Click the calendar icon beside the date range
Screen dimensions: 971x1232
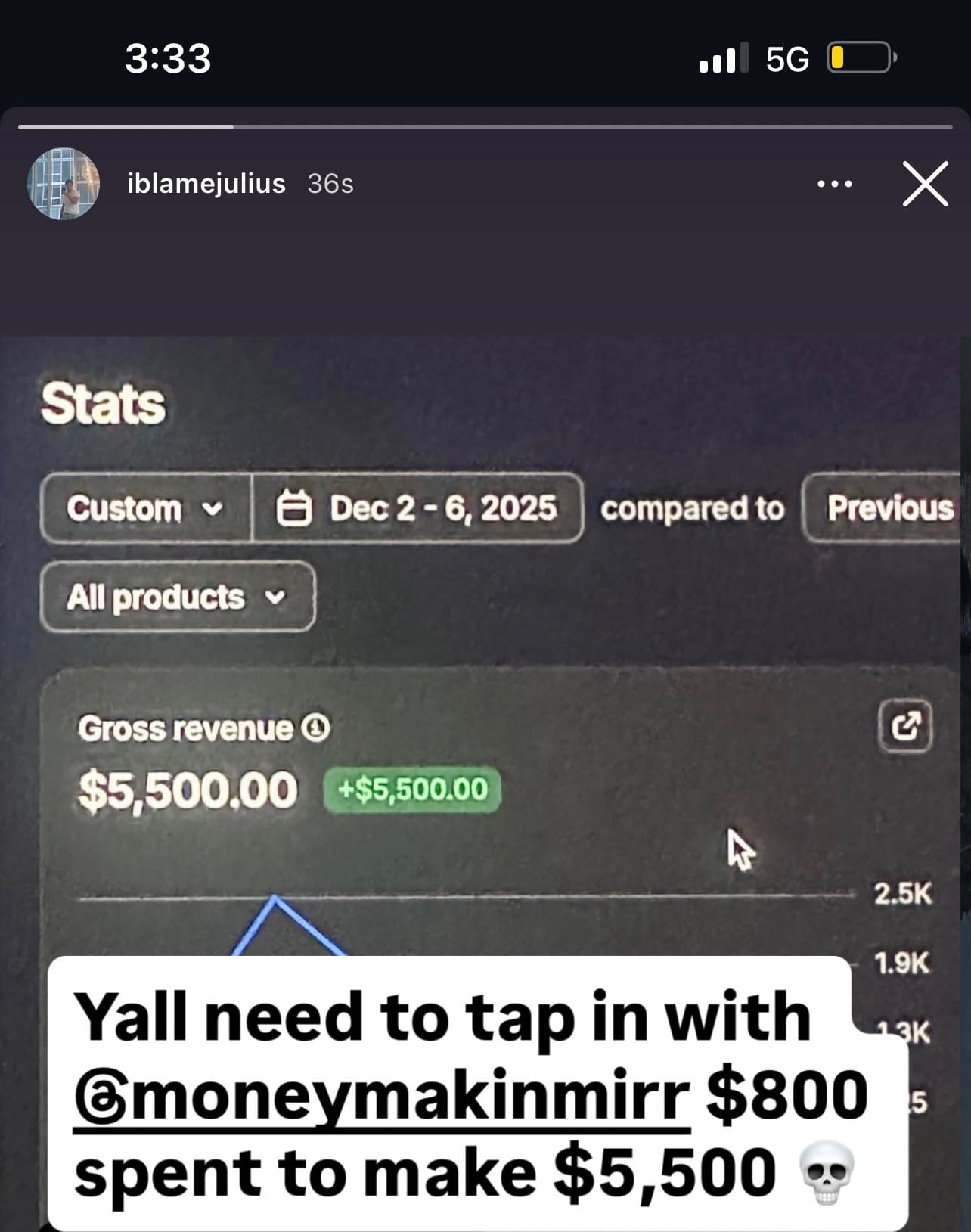[293, 508]
